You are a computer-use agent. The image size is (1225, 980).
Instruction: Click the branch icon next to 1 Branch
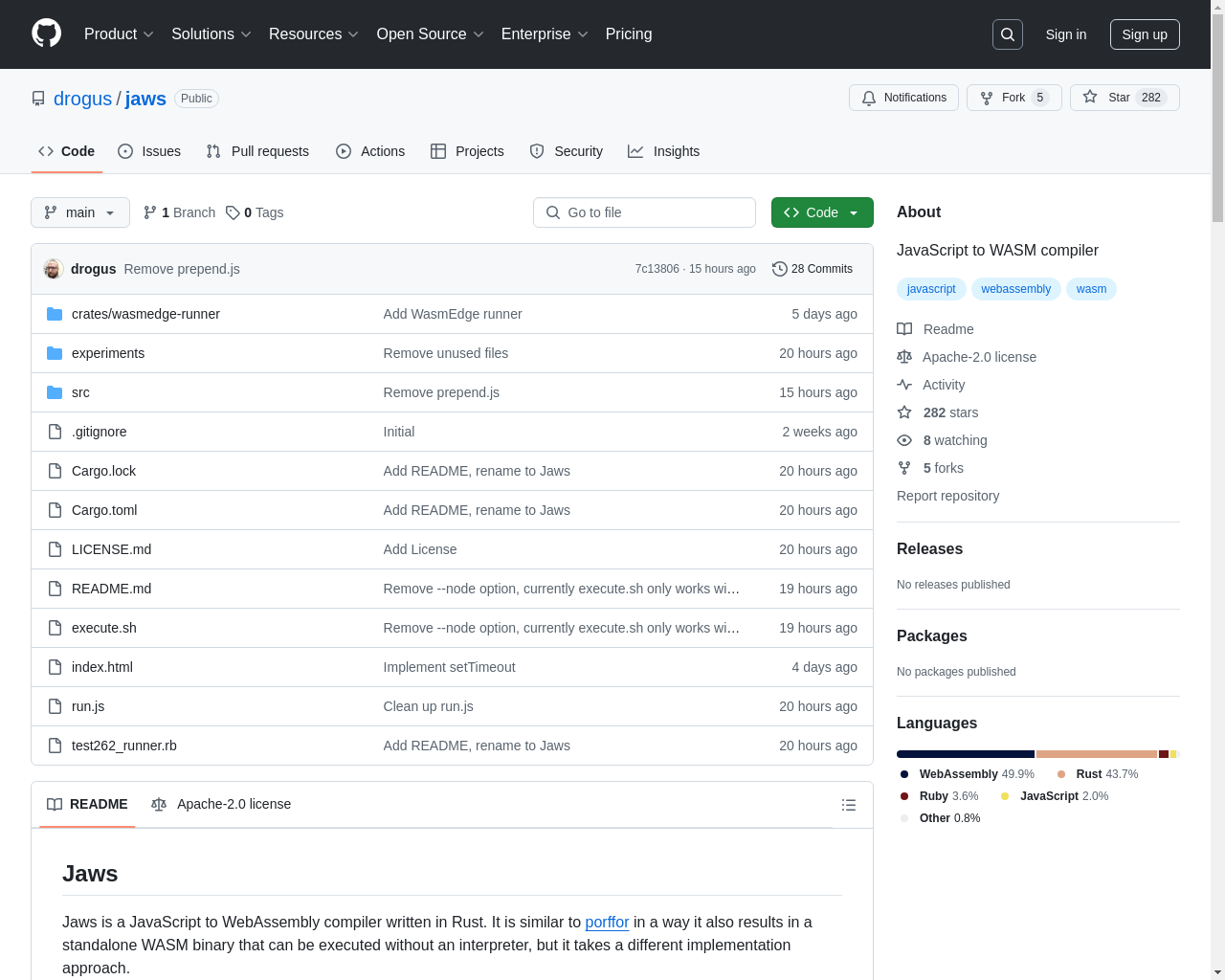[150, 212]
